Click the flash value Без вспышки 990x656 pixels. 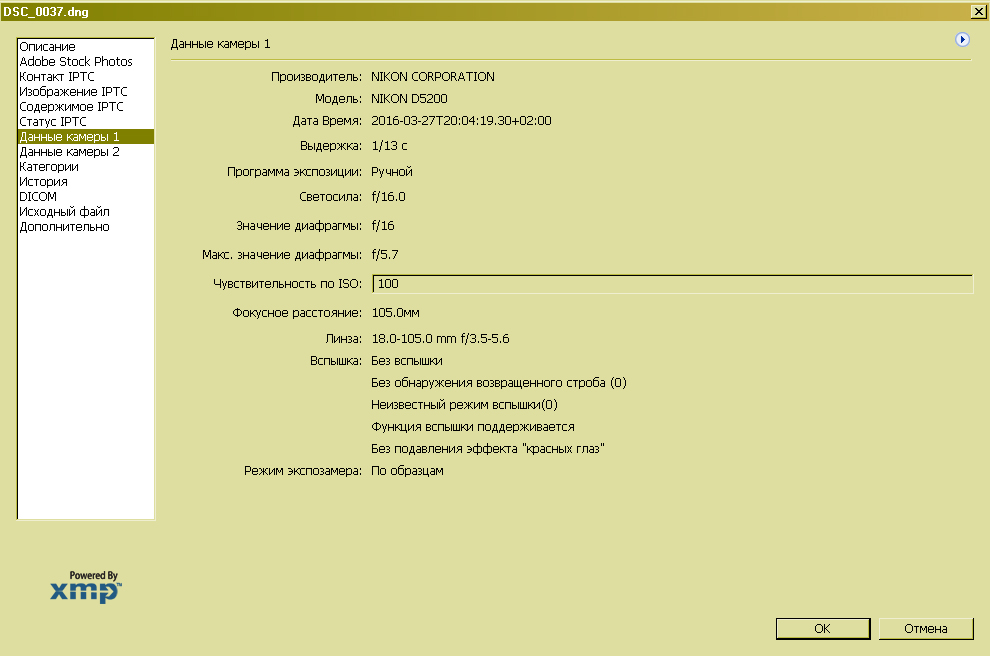(x=407, y=361)
